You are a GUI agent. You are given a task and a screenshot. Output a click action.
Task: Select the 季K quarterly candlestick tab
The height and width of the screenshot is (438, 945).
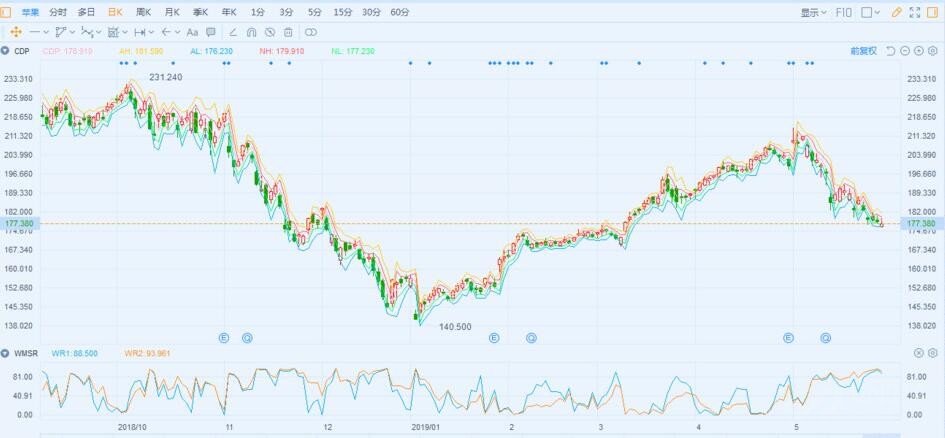pos(200,12)
